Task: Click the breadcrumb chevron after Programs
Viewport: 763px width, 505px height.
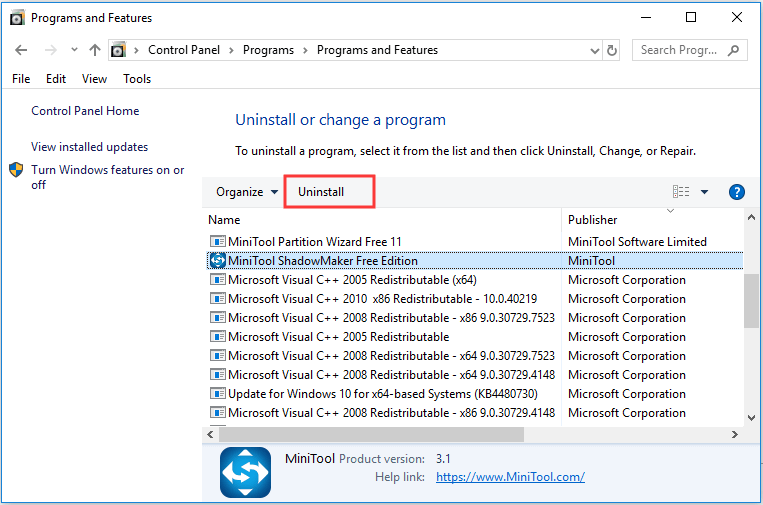Action: tap(305, 51)
